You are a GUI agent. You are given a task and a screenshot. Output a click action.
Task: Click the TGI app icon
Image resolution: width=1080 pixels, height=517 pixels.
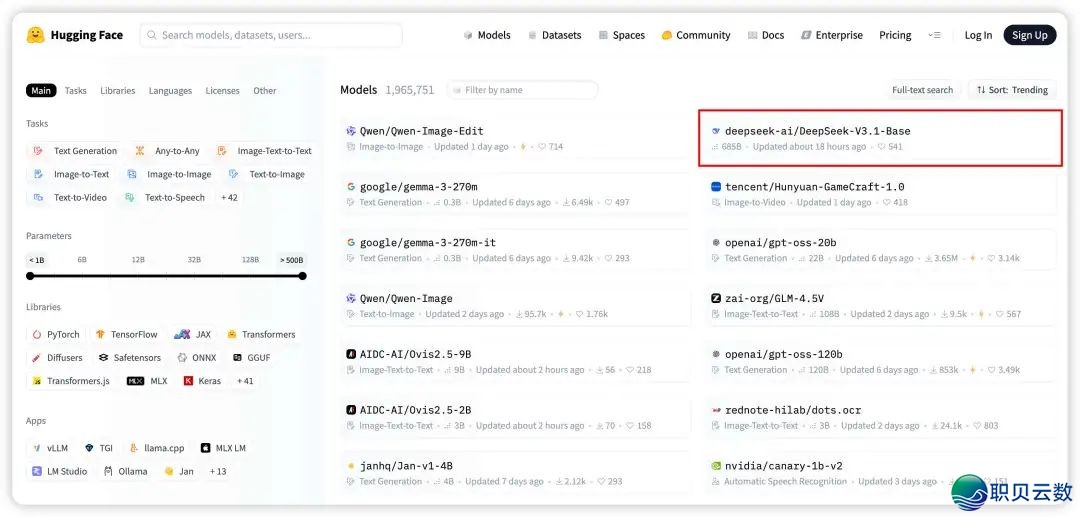pyautogui.click(x=89, y=448)
